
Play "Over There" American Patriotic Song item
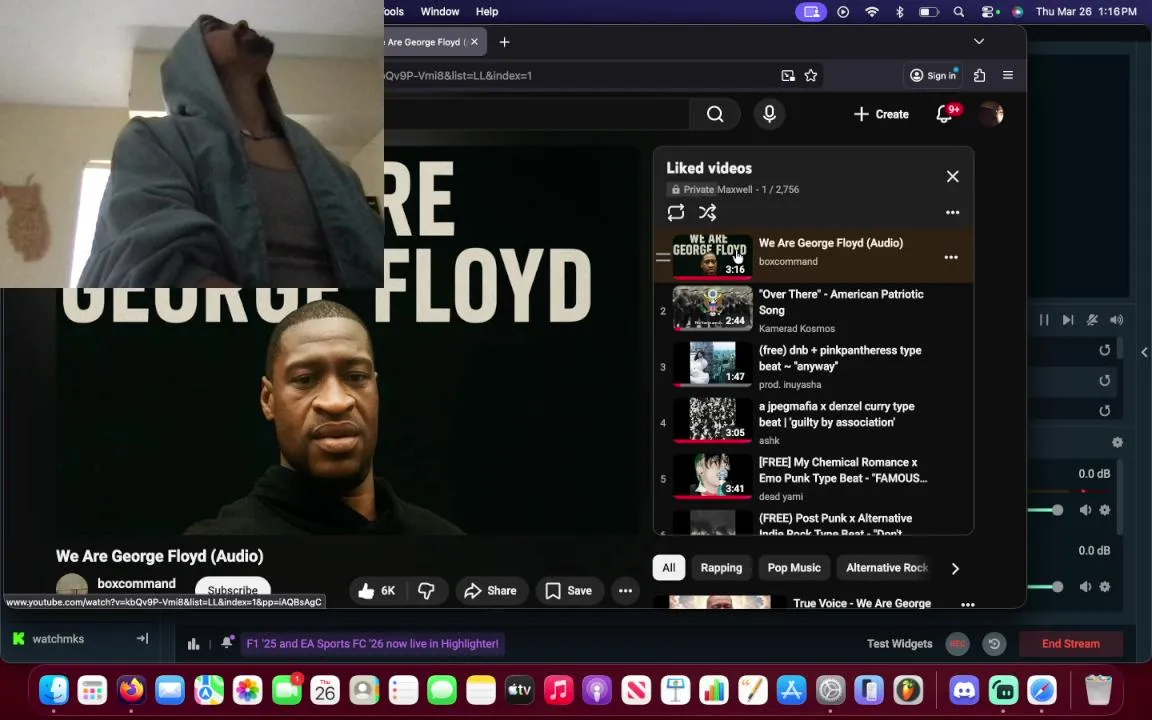pos(813,310)
